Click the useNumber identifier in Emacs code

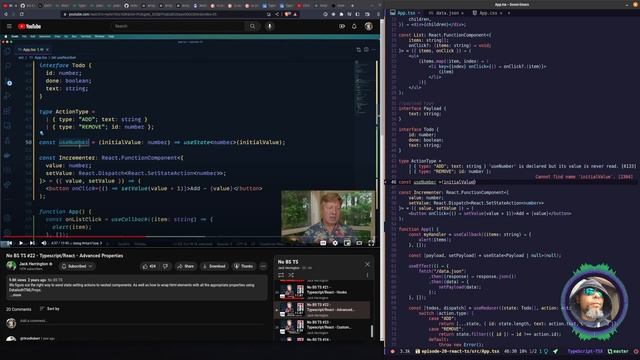[x=424, y=182]
